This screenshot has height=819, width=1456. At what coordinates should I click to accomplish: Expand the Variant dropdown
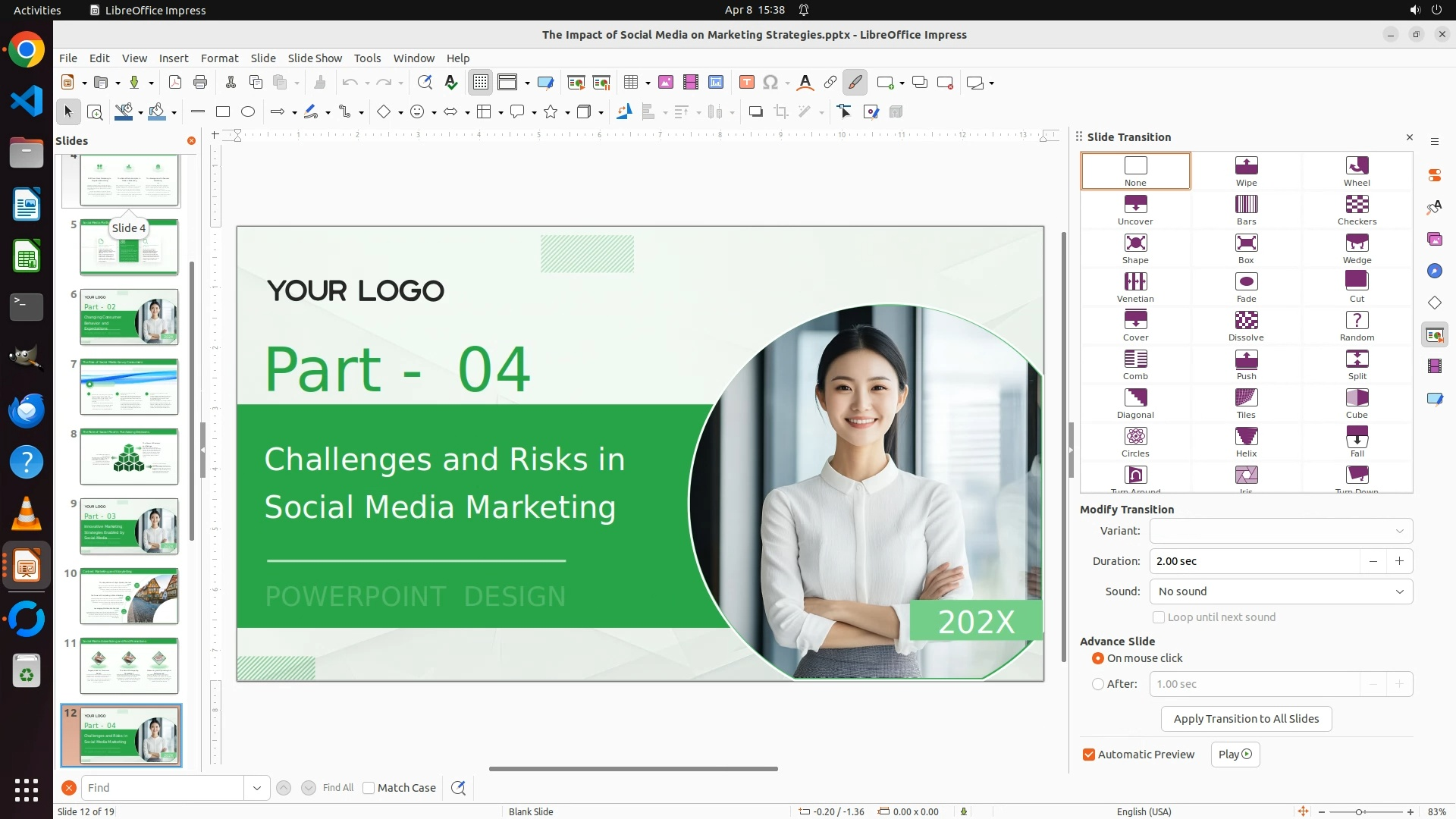tap(1281, 531)
